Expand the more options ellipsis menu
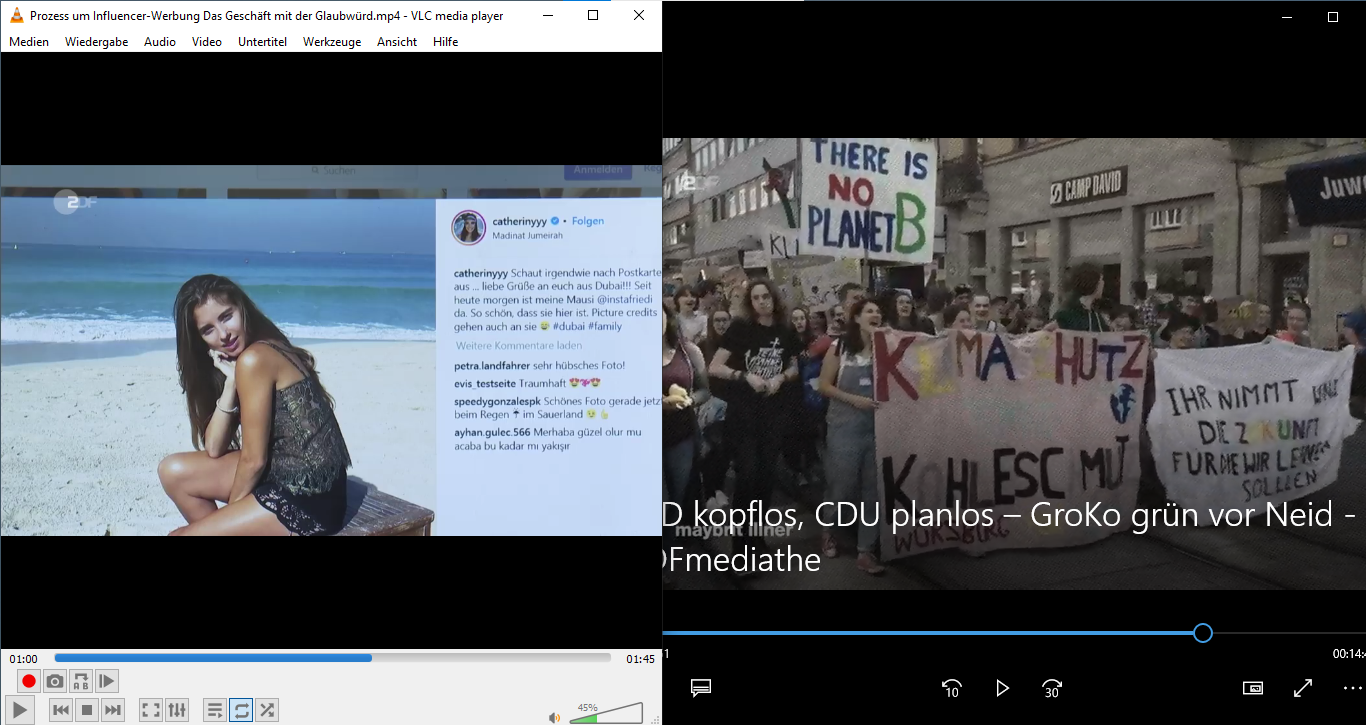This screenshot has height=725, width=1366. point(1352,688)
